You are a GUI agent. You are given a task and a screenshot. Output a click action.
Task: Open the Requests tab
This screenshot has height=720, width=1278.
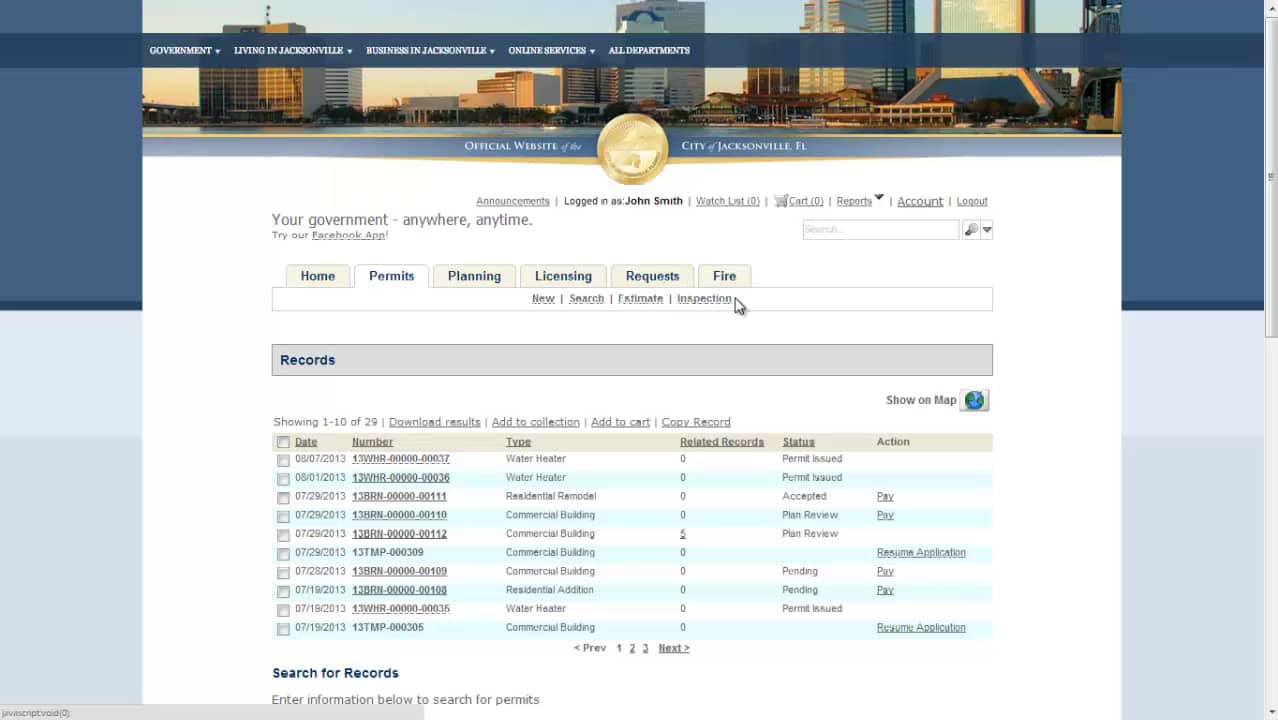[652, 276]
